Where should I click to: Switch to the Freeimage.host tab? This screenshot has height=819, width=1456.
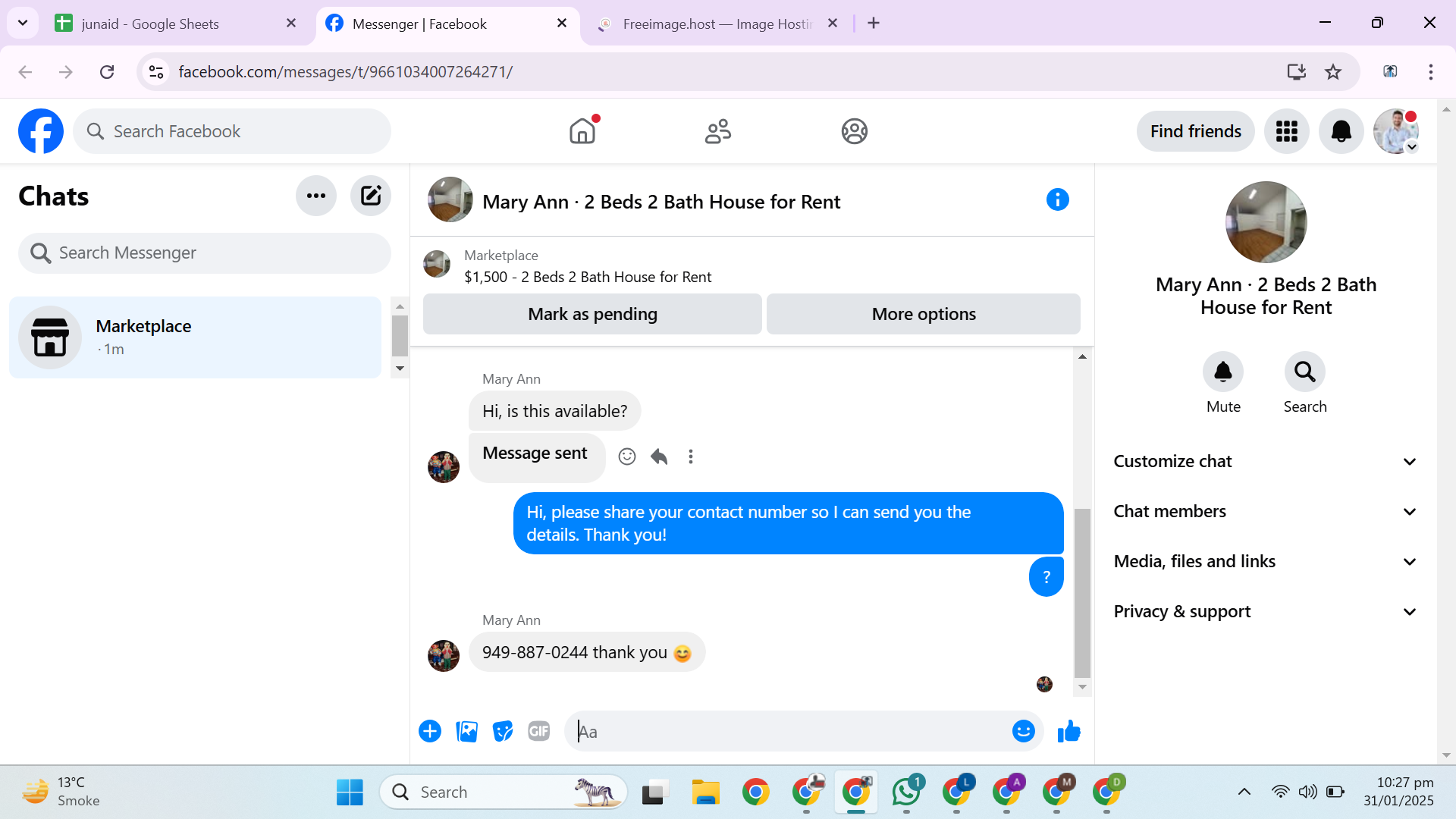tap(717, 24)
